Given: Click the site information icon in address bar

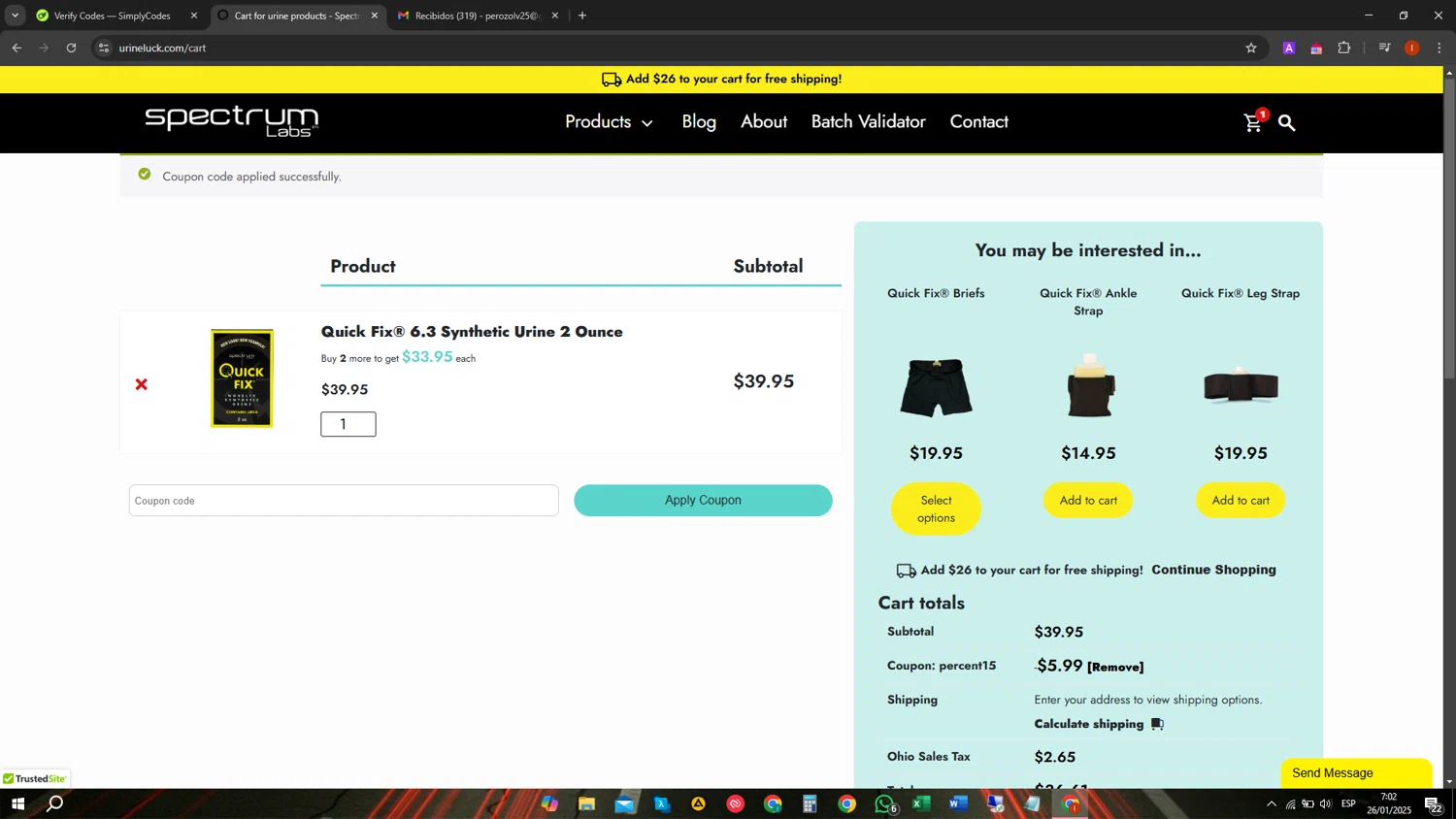Looking at the screenshot, I should [x=104, y=48].
